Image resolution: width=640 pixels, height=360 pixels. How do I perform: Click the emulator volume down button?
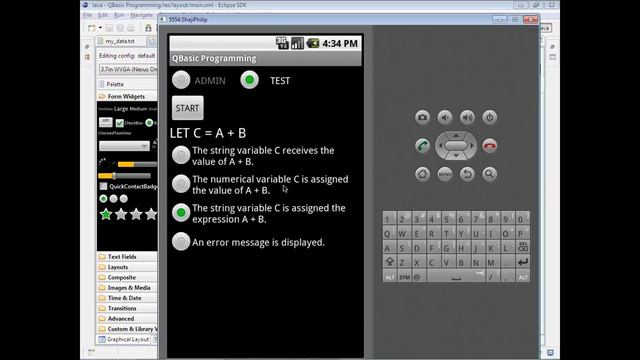[445, 118]
